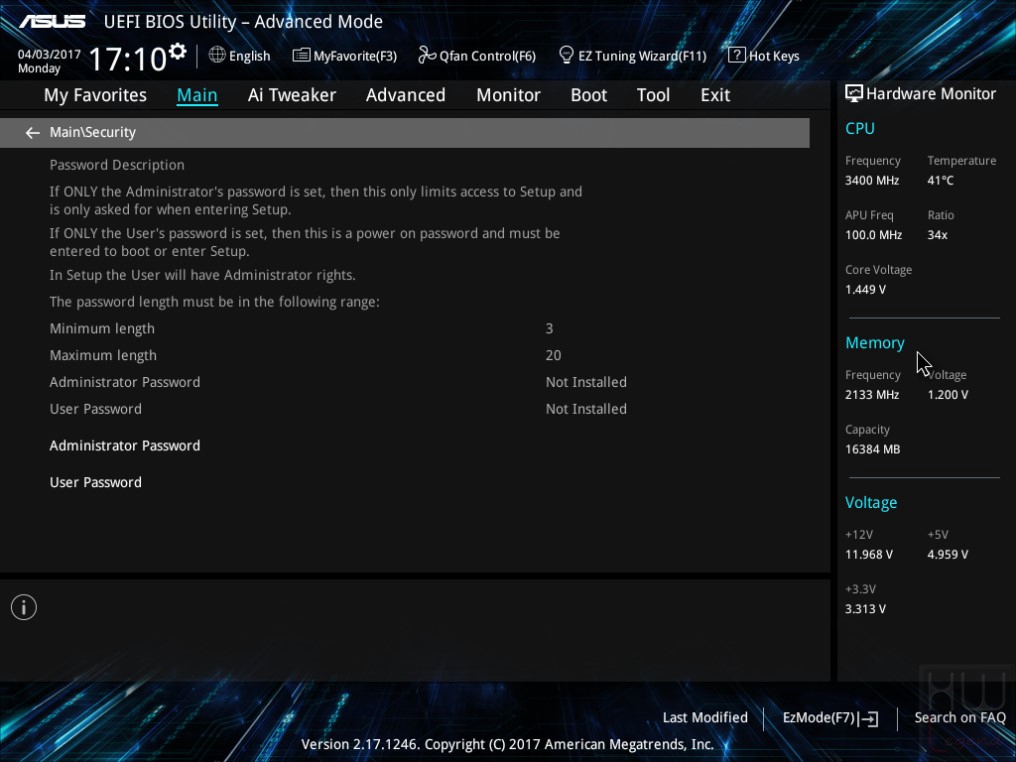Set the bold Administrator Password entry
This screenshot has width=1016, height=762.
tap(125, 446)
